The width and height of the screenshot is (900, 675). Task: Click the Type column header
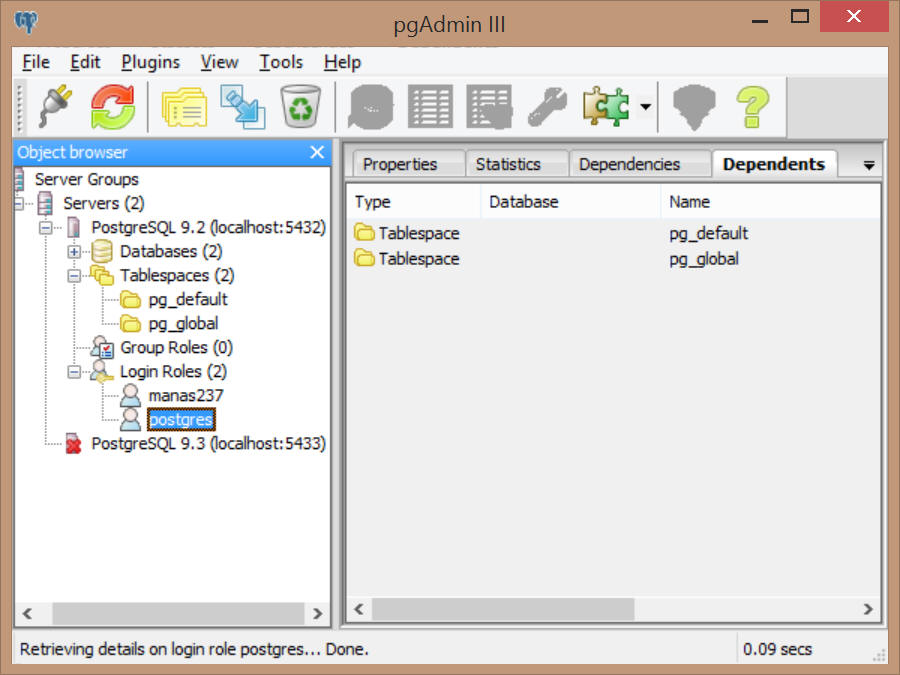click(413, 201)
